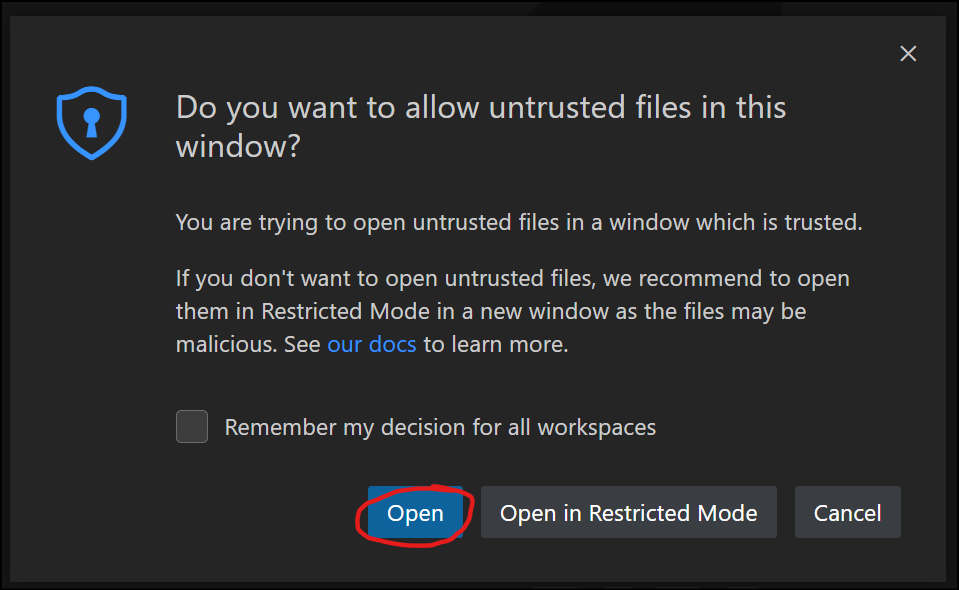Viewport: 959px width, 590px height.
Task: Select Restricted Mode instead of trusting files
Action: point(628,512)
